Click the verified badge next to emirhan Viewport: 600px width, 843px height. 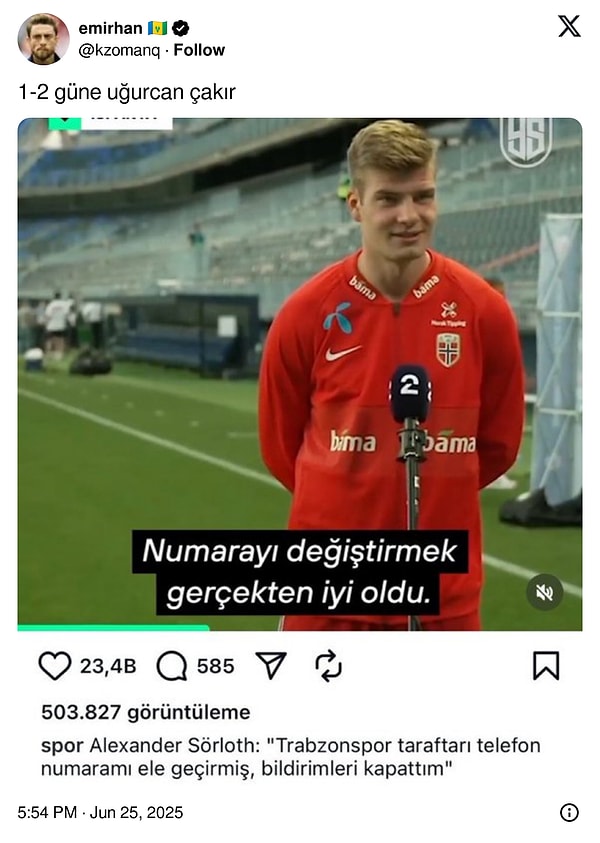click(181, 28)
